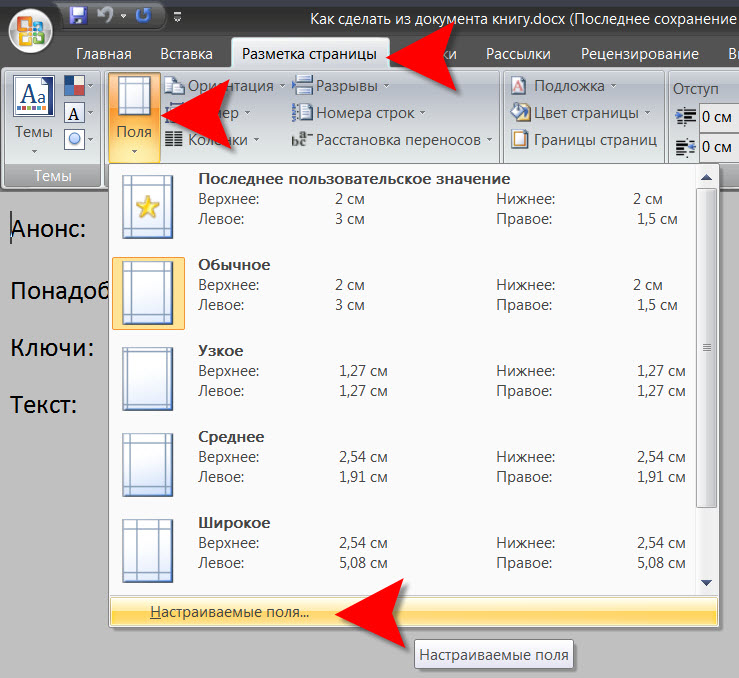Click the left indent value field
This screenshot has height=678, width=739.
pyautogui.click(x=719, y=117)
